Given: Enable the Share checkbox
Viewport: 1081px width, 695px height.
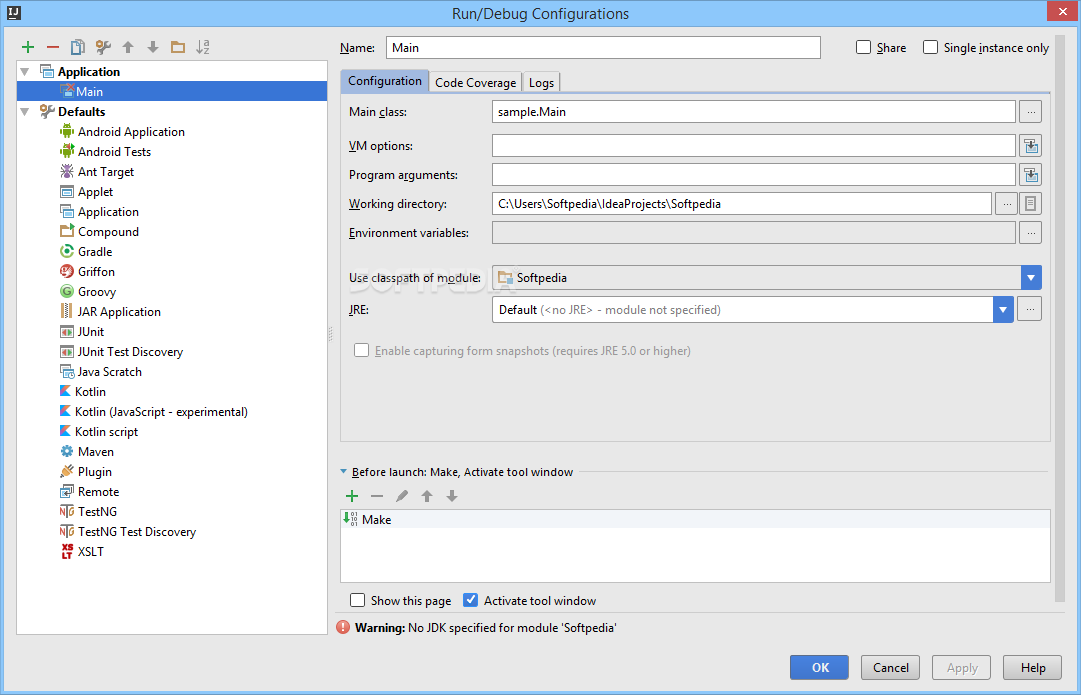Looking at the screenshot, I should pyautogui.click(x=863, y=47).
